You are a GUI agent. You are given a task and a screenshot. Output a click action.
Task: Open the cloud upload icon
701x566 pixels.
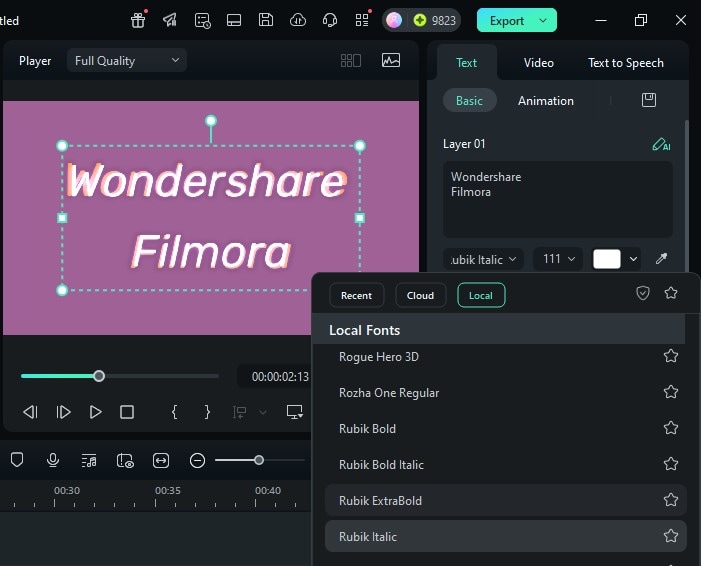(298, 20)
